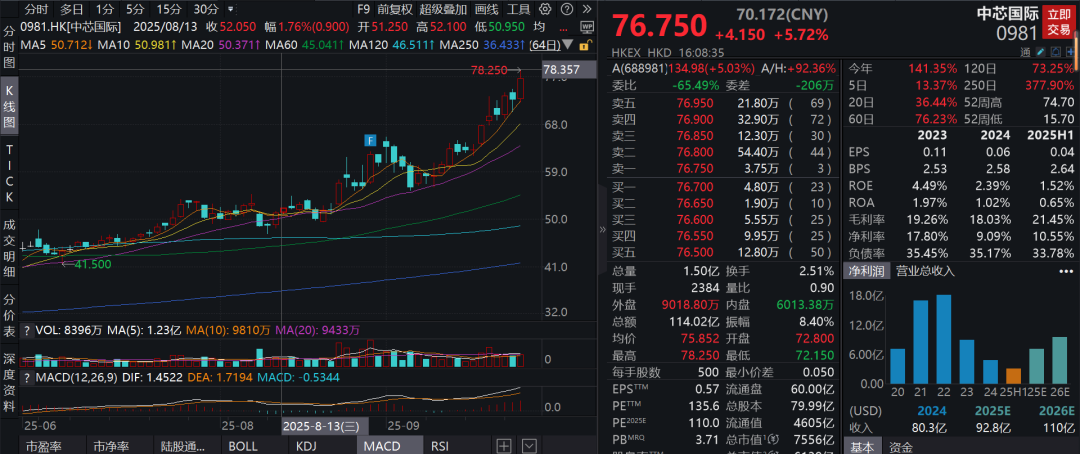This screenshot has width=1080, height=454.
Task: Select 净利润 chart tab
Action: [866, 271]
